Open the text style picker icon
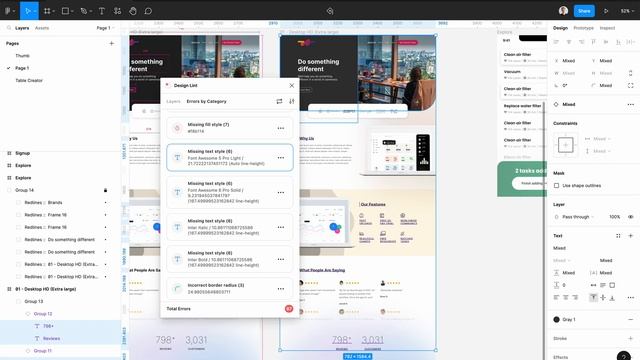This screenshot has width=640, height=360. (x=618, y=236)
